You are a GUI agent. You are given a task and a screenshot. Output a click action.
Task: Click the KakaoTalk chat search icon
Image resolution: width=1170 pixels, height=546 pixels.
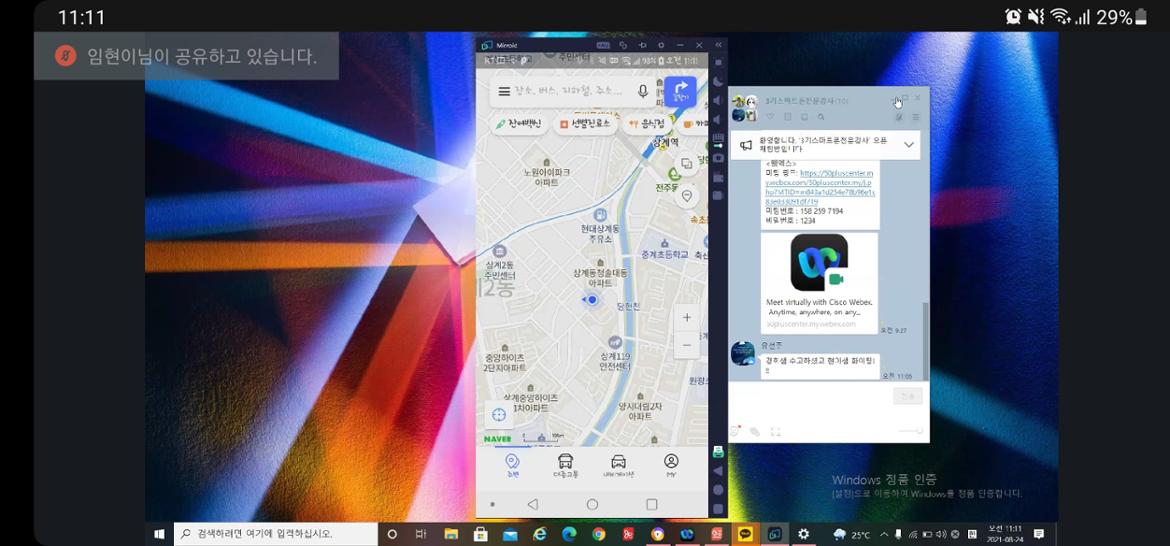821,116
